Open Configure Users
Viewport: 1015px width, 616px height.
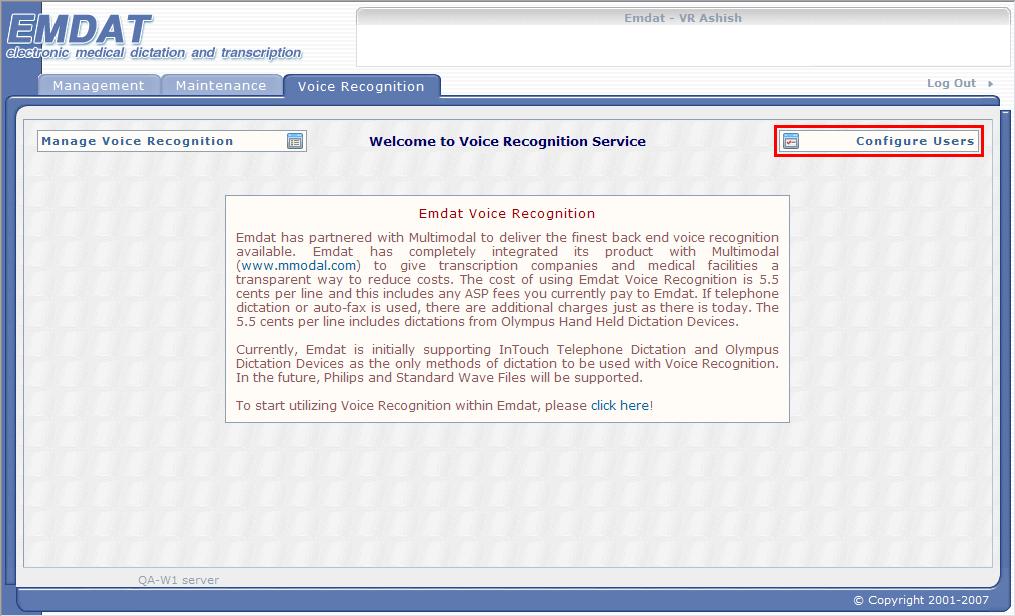point(914,141)
